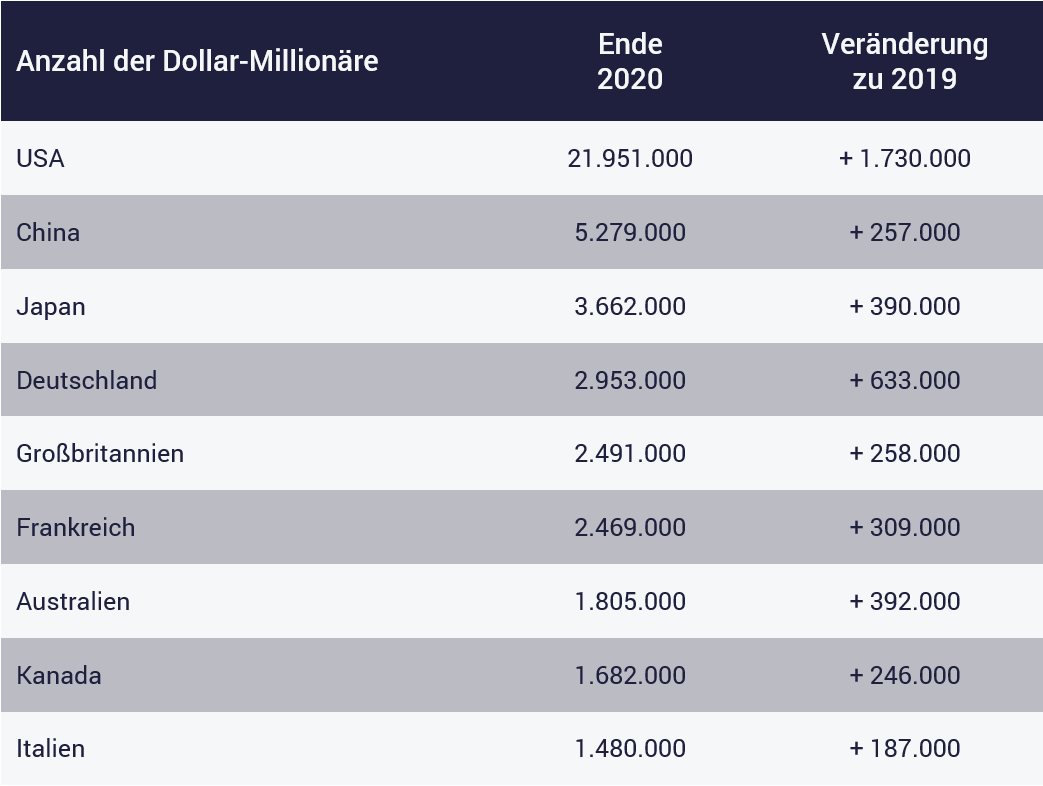The width and height of the screenshot is (1043, 786).
Task: Click the Japan row label
Action: click(51, 306)
